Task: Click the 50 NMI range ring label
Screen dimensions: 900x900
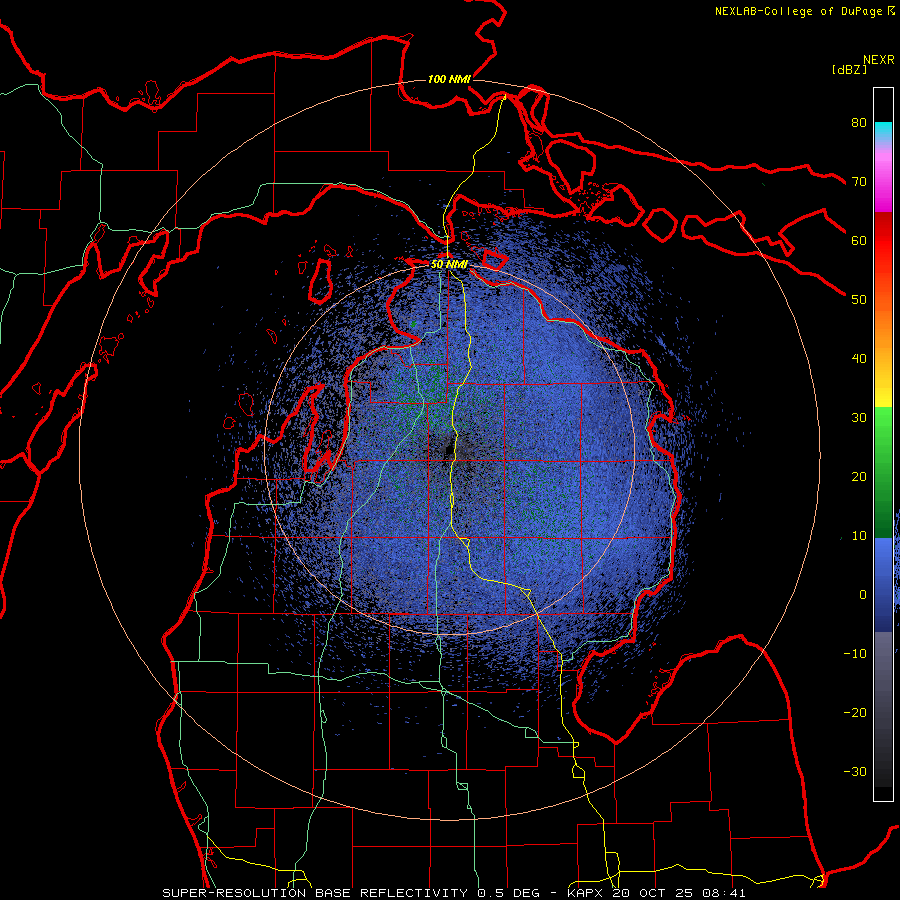Action: (449, 264)
